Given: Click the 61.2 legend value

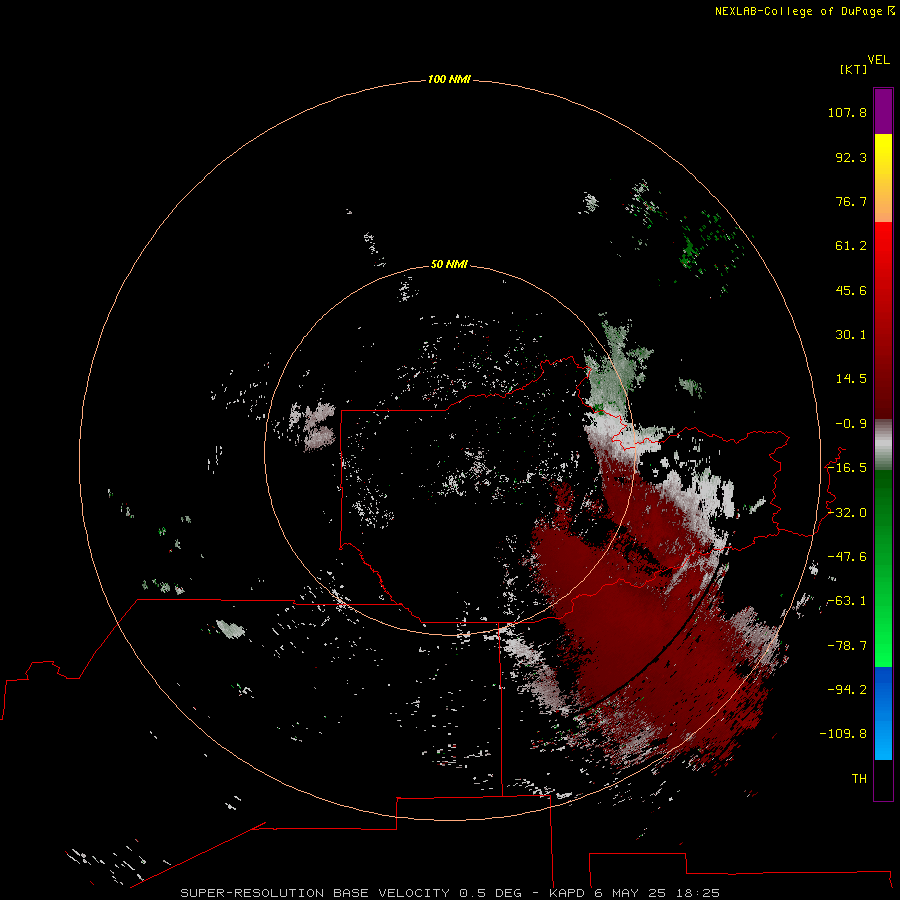Looking at the screenshot, I should (851, 246).
